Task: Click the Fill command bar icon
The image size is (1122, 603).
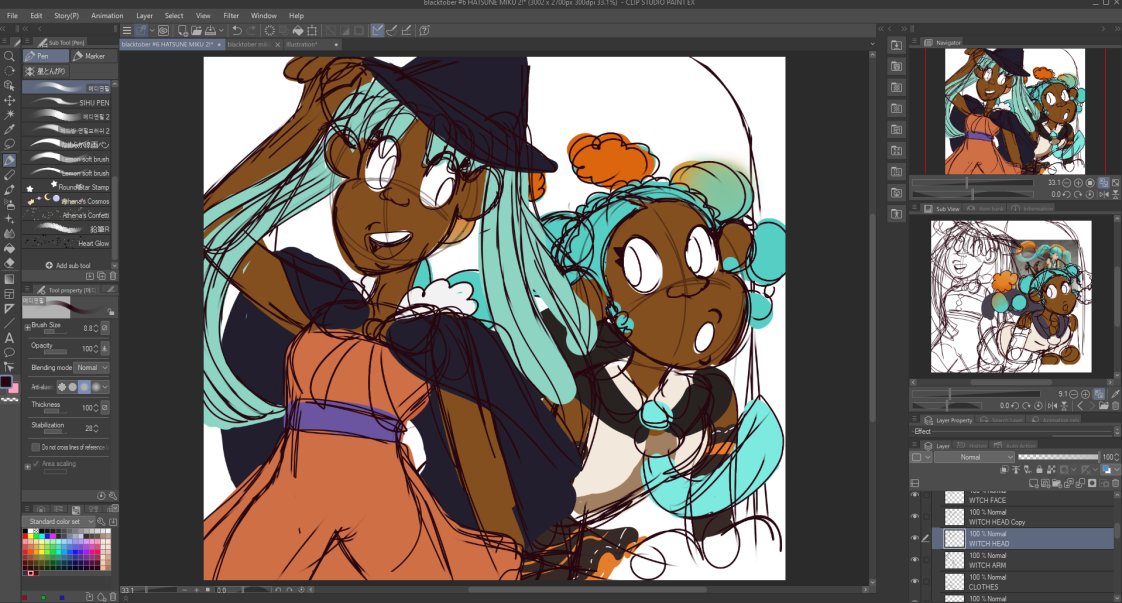Action: (x=298, y=31)
